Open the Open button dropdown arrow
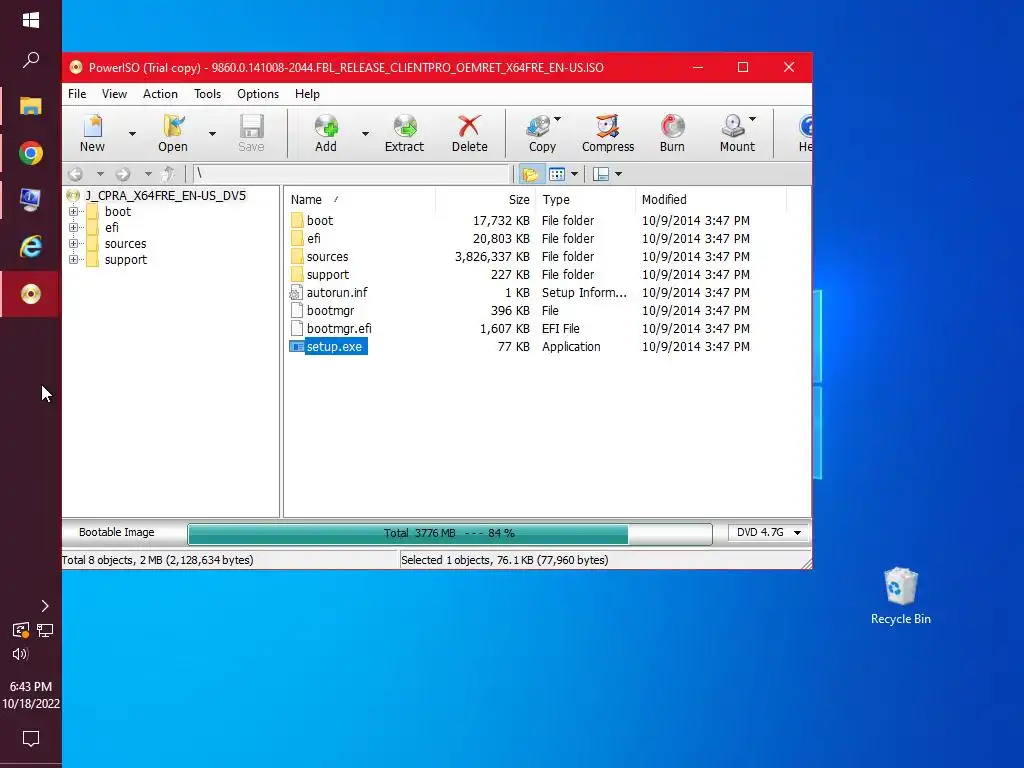The height and width of the screenshot is (768, 1024). [x=212, y=134]
